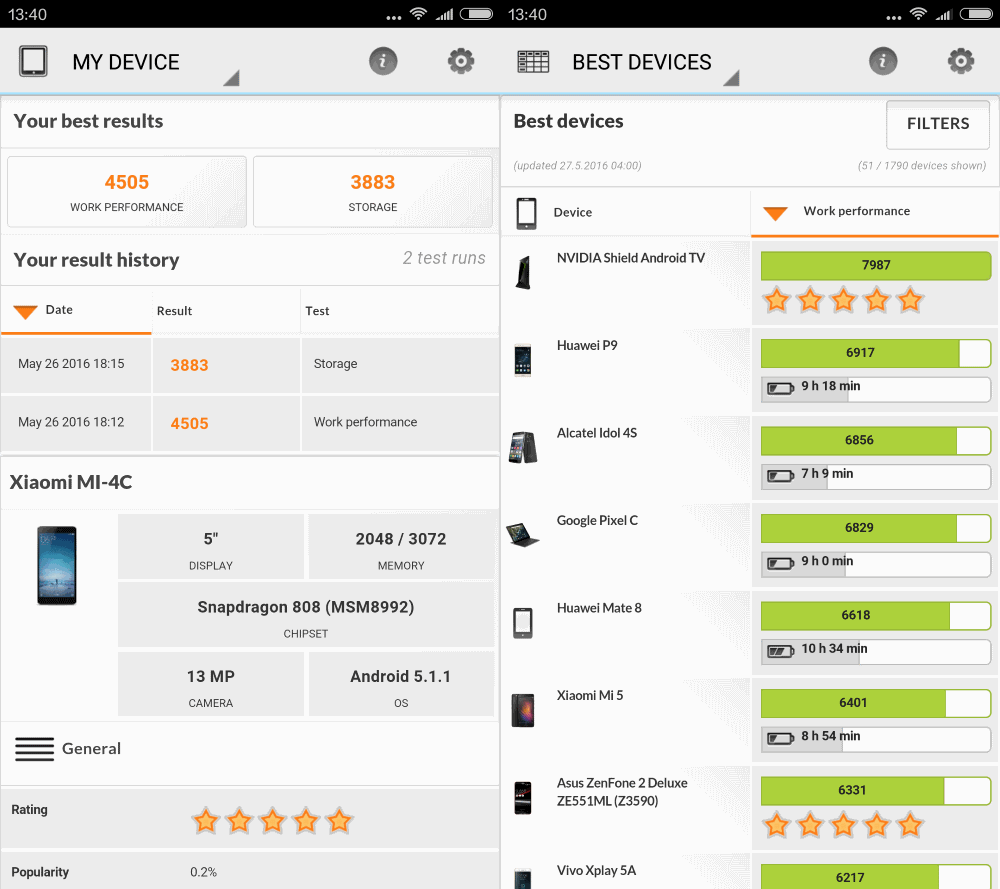This screenshot has height=889, width=1000.
Task: Click the Huawei P9 device thumbnail
Action: (x=523, y=360)
